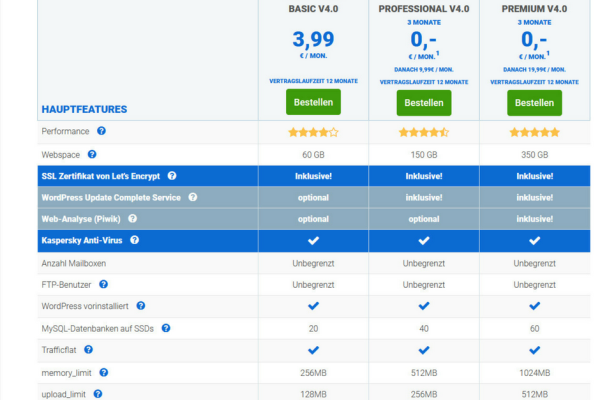Click WordPress vorinstalliert checkmark for Professional
The width and height of the screenshot is (600, 400).
(x=424, y=306)
